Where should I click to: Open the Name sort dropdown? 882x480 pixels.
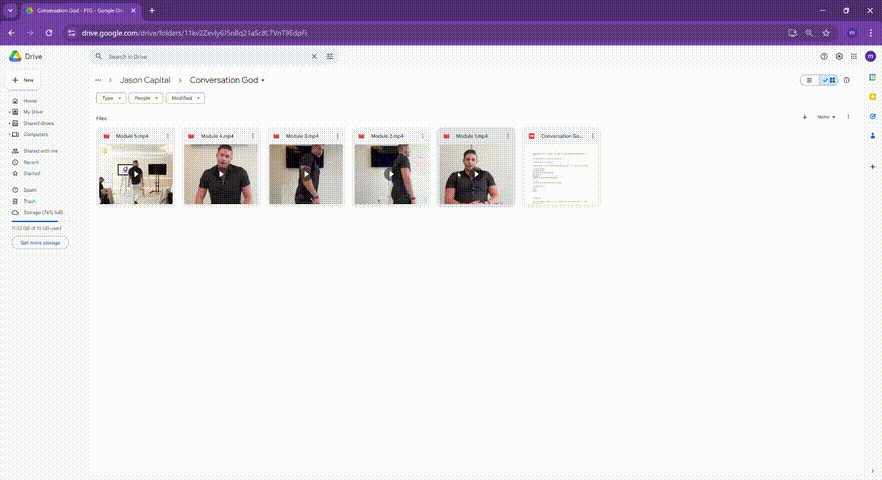(x=826, y=117)
